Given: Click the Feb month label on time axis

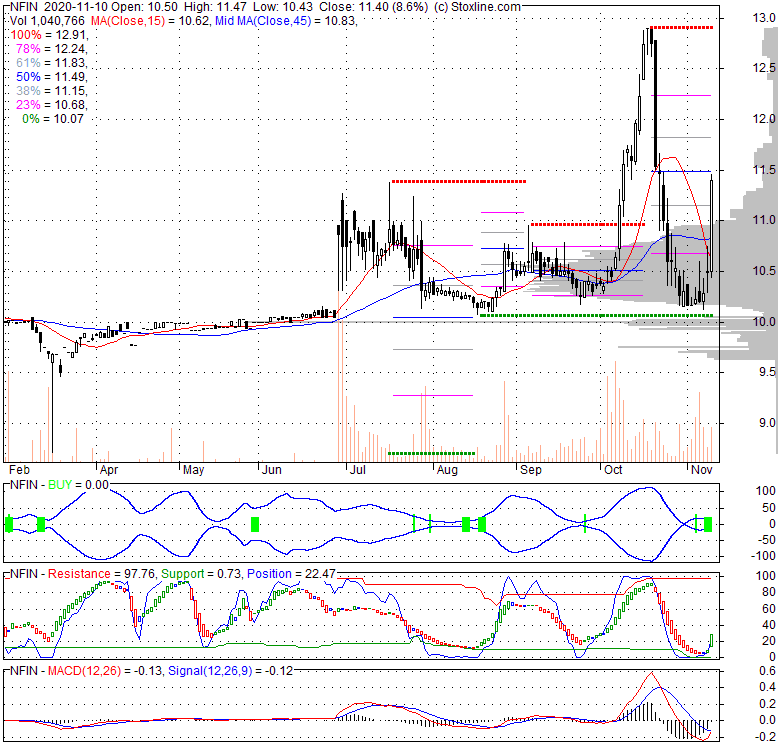Looking at the screenshot, I should click(x=19, y=469).
